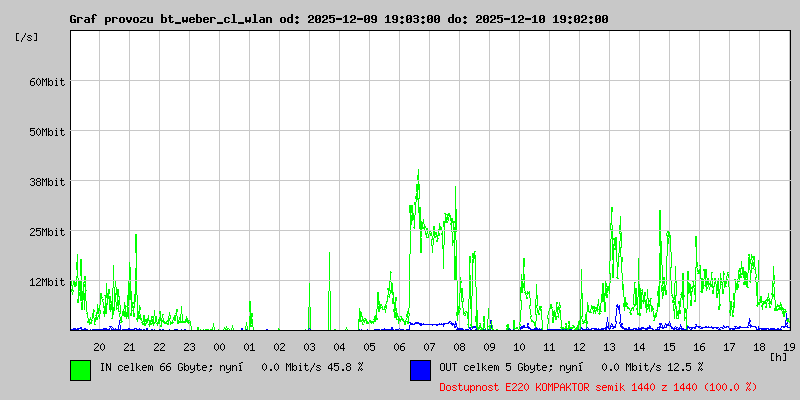Click the 08 hour x-axis label
This screenshot has height=400, width=800.
460,347
